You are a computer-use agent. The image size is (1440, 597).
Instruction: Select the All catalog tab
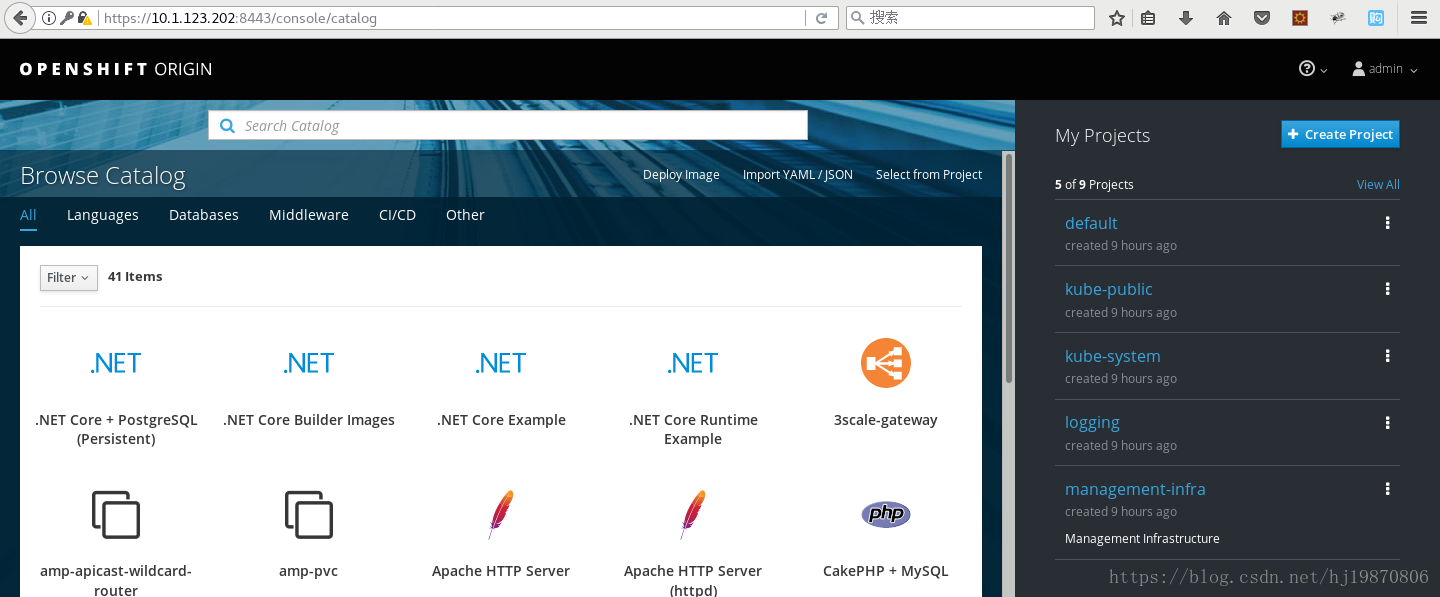[28, 215]
